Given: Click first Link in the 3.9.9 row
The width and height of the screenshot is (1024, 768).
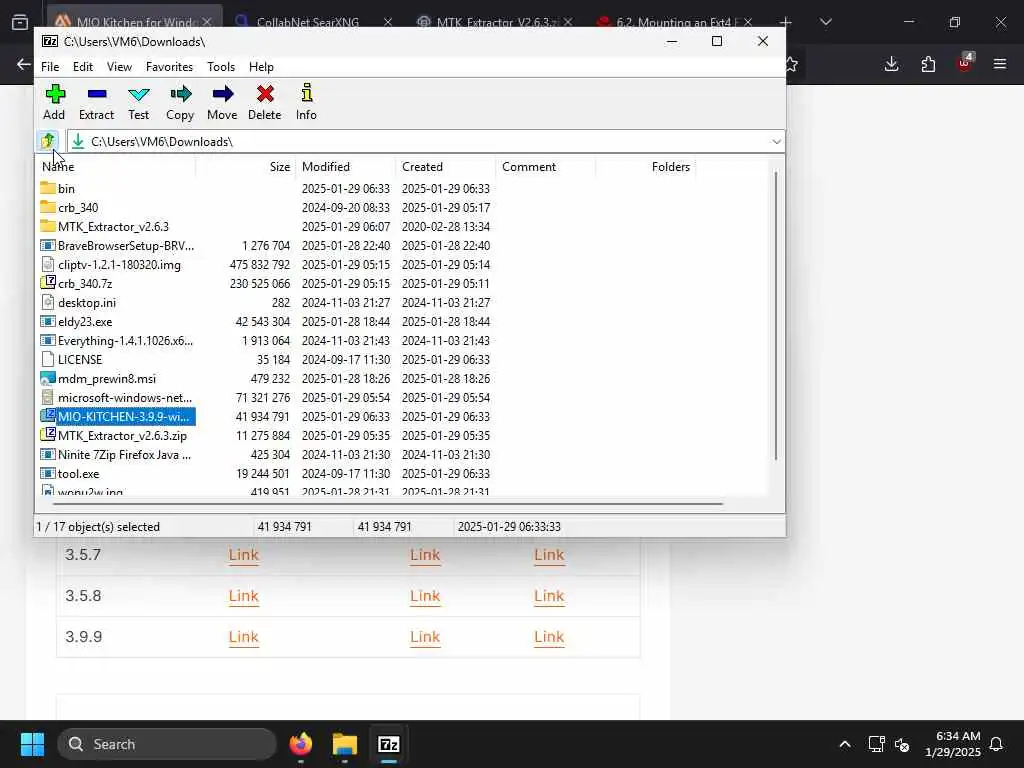Looking at the screenshot, I should 244,637.
